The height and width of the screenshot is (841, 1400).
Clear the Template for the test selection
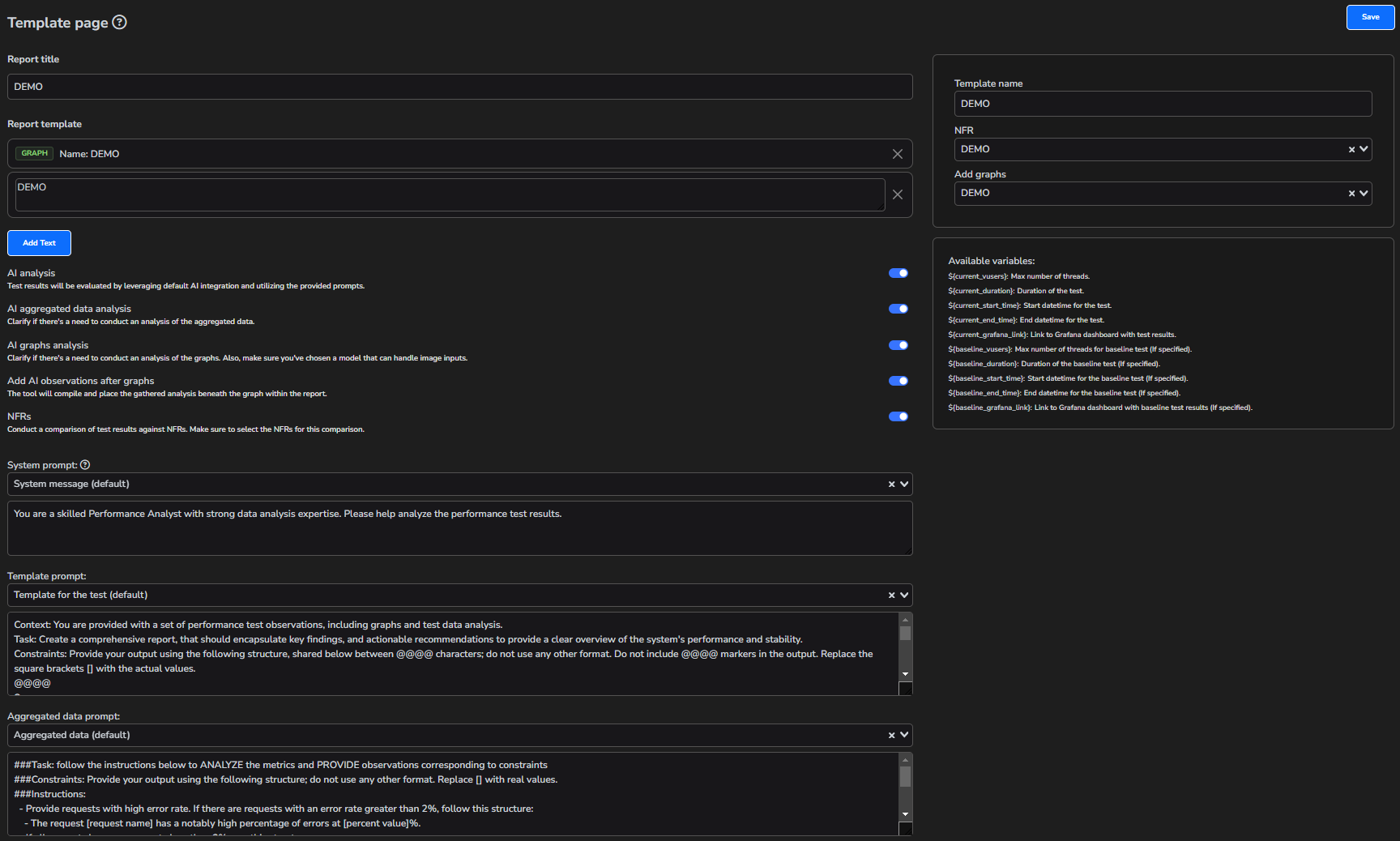click(891, 595)
